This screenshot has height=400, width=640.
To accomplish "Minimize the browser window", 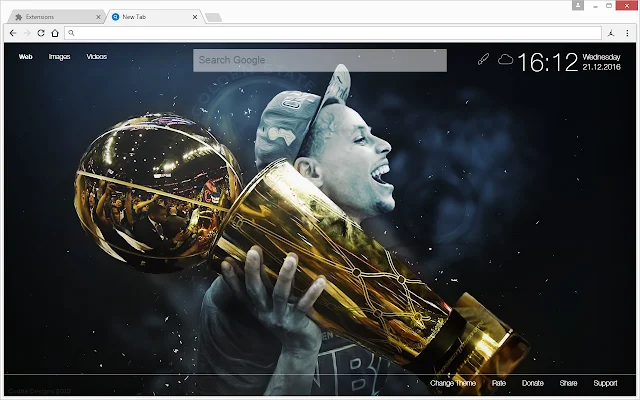I will [596, 6].
